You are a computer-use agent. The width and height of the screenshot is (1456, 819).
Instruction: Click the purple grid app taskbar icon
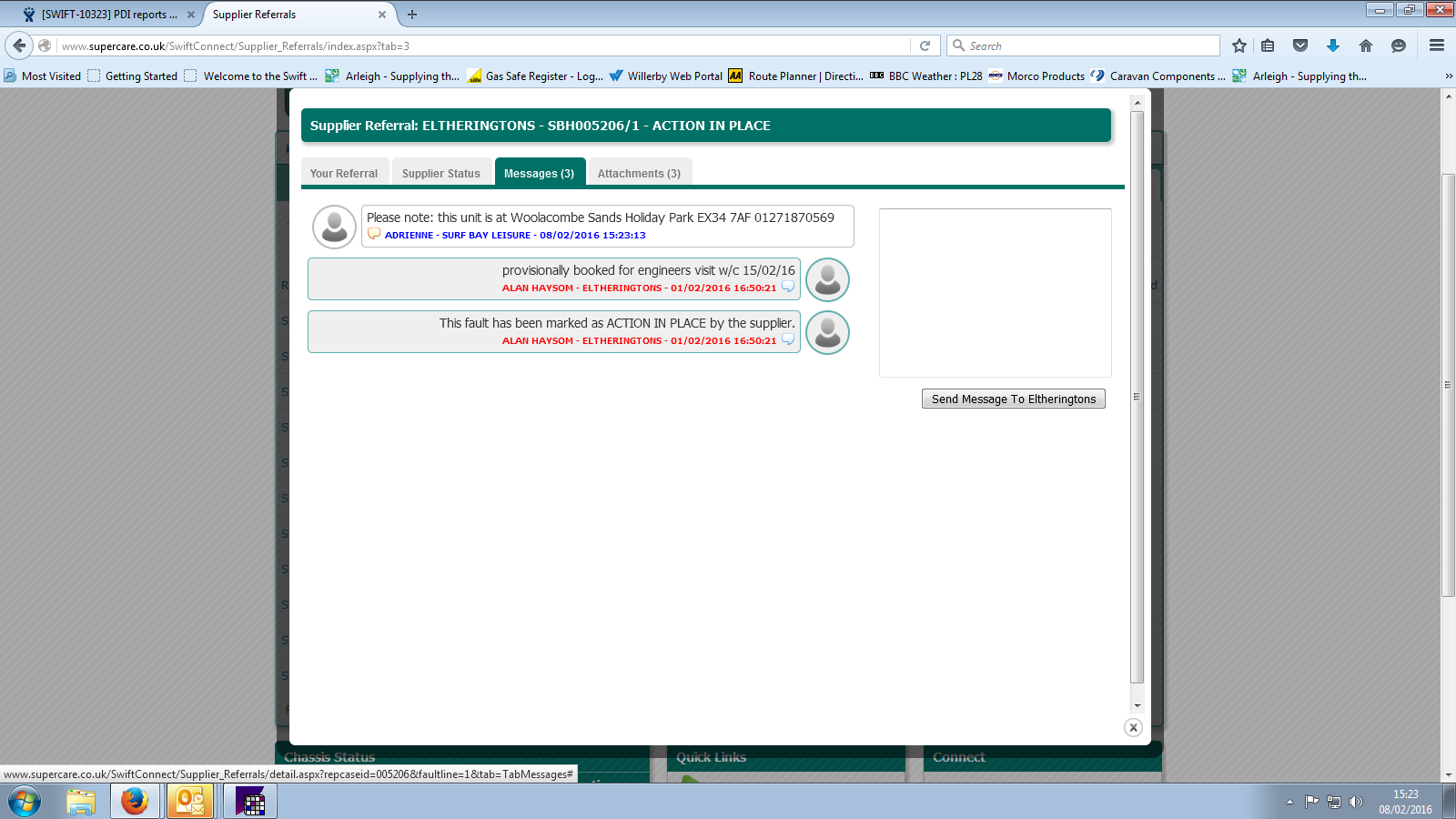tap(250, 802)
